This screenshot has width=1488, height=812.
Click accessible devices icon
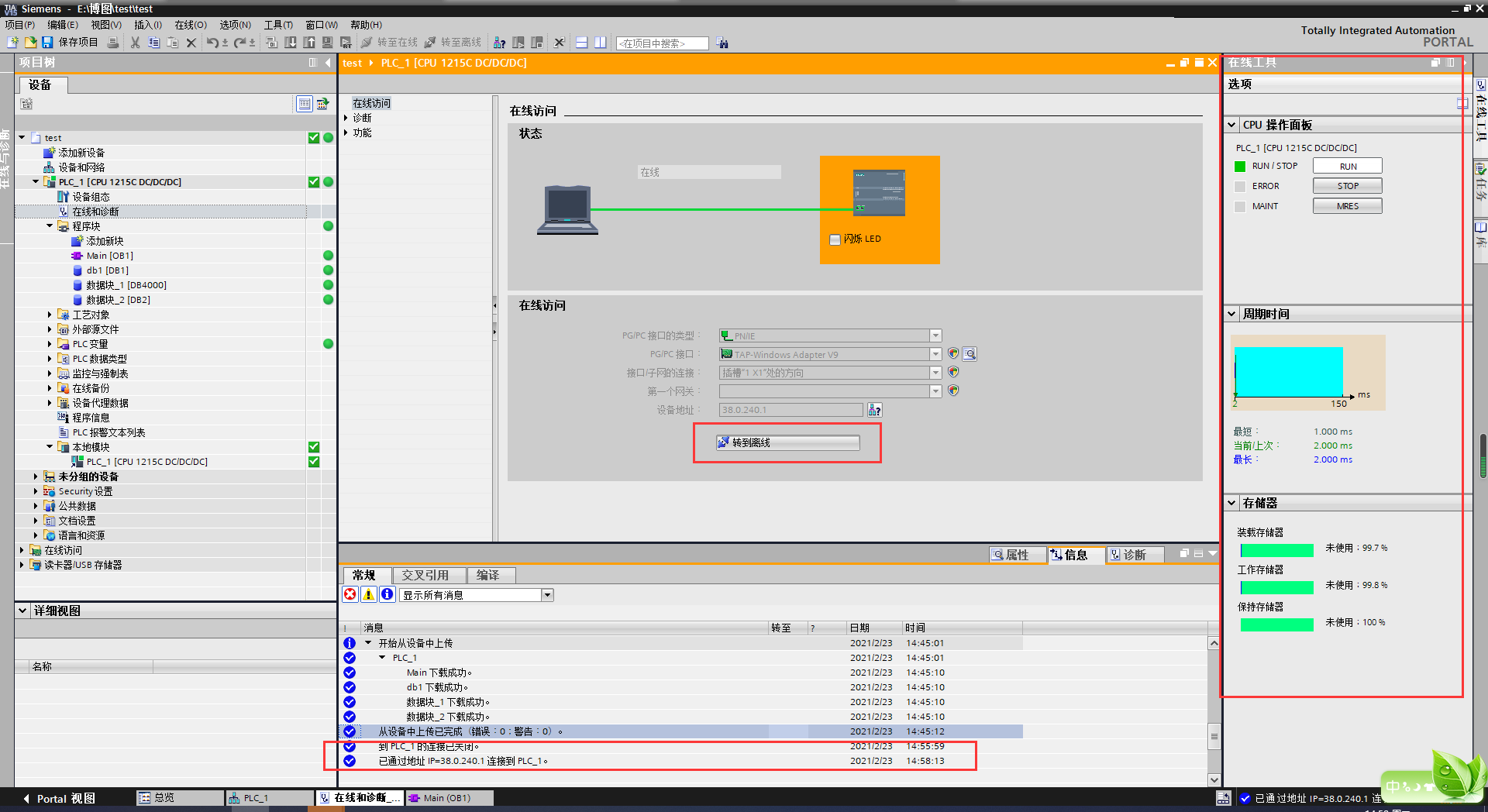click(x=500, y=43)
